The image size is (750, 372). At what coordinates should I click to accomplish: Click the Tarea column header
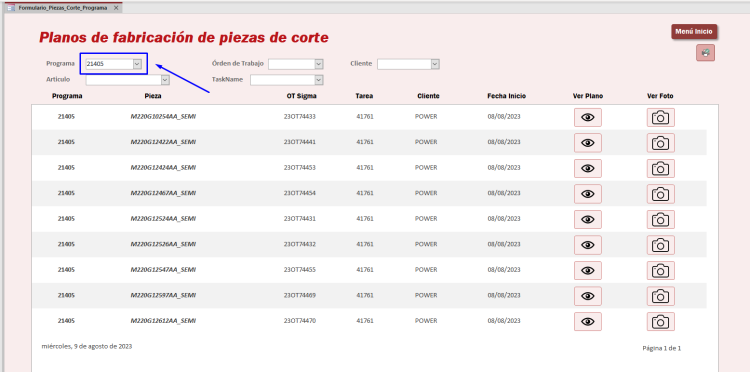[x=364, y=96]
